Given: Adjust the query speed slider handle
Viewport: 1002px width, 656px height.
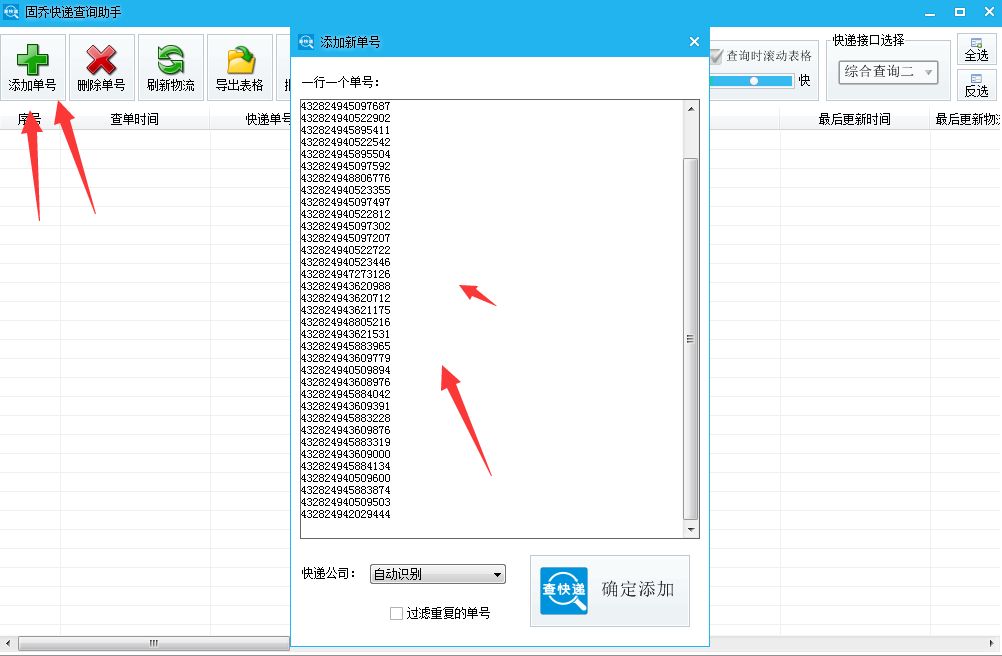Looking at the screenshot, I should 754,80.
